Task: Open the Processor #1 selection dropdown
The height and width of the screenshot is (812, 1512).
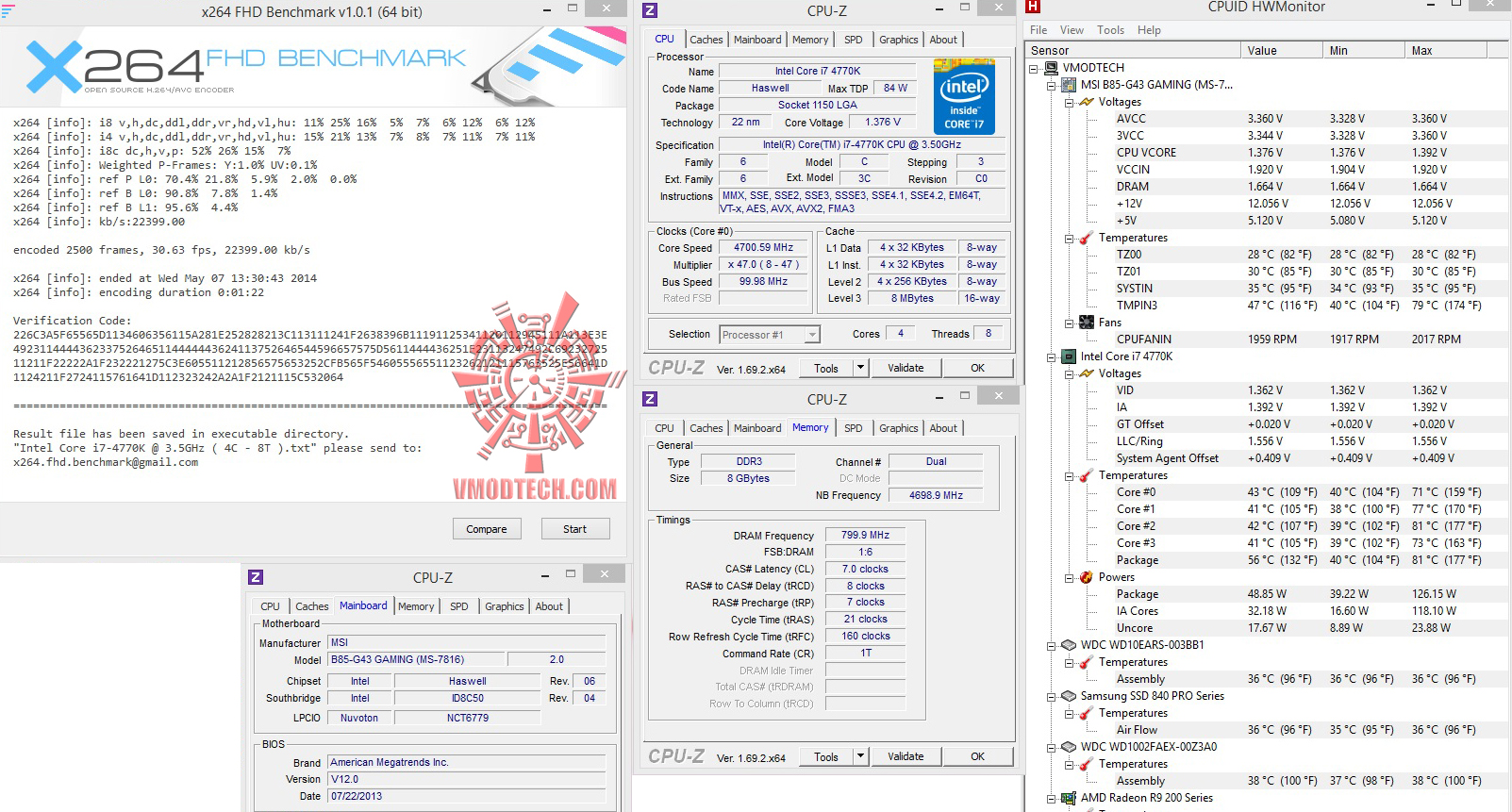Action: click(812, 335)
